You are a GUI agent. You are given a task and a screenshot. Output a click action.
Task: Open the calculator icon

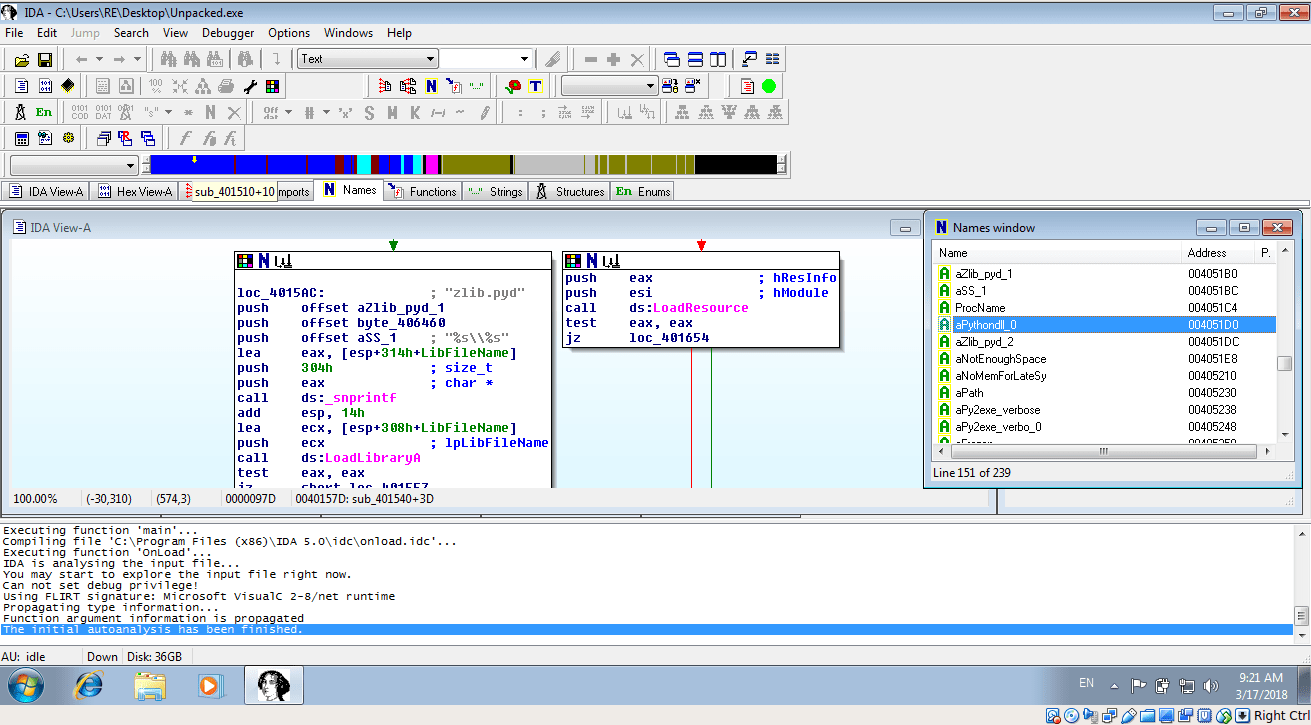(21, 138)
